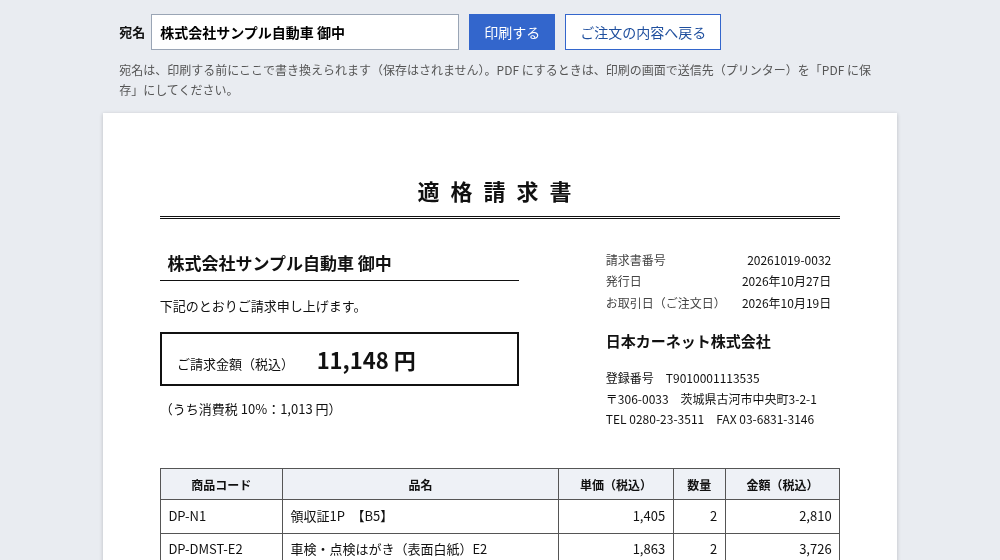Viewport: 1000px width, 560px height.
Task: Click the 請求書番号 label
Action: coord(635,260)
